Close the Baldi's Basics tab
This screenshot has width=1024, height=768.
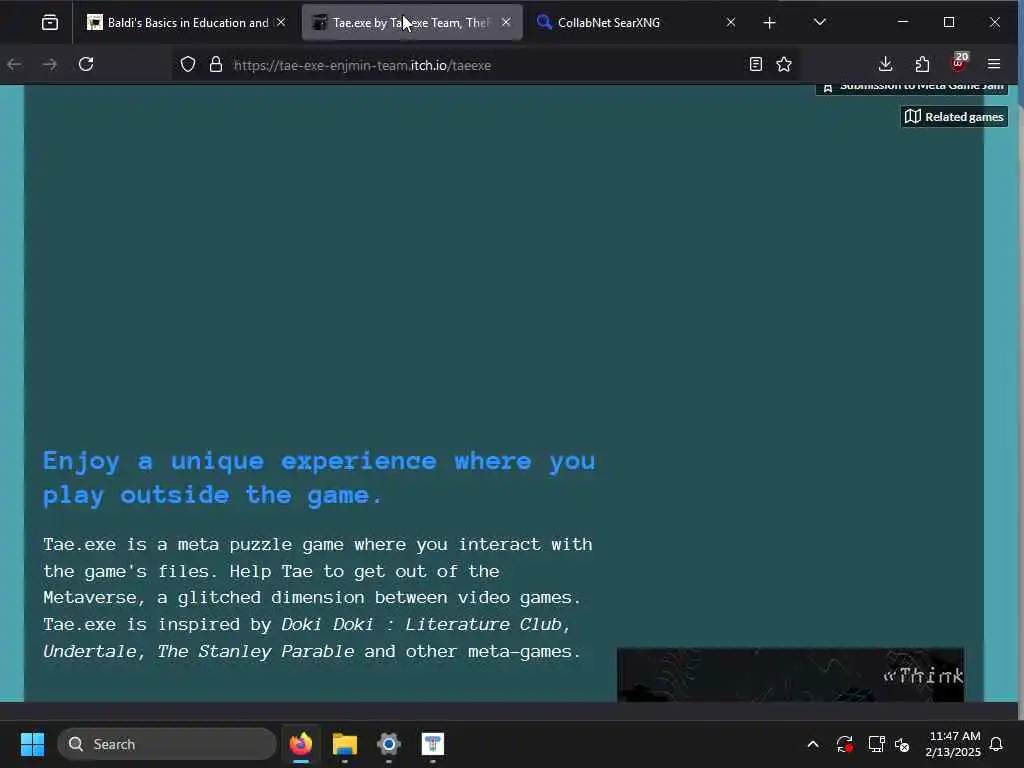[x=281, y=22]
